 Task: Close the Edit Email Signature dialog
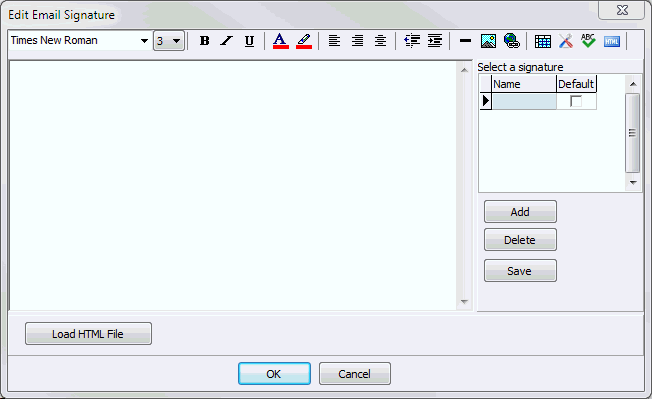point(622,10)
